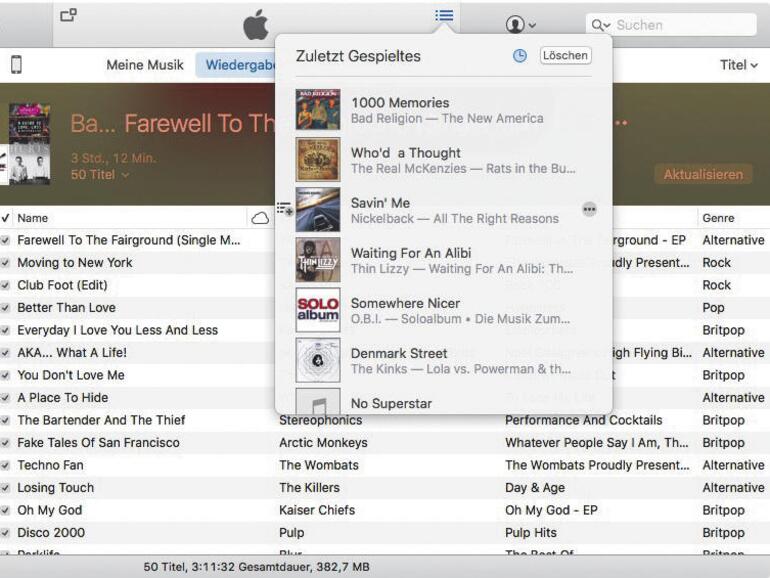
Task: Open the mini player window icon
Action: [x=68, y=15]
